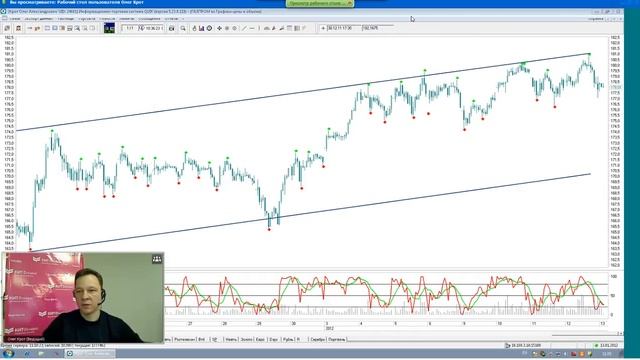Switch to the "Ростелеком" tab
The width and height of the screenshot is (640, 360).
click(184, 339)
